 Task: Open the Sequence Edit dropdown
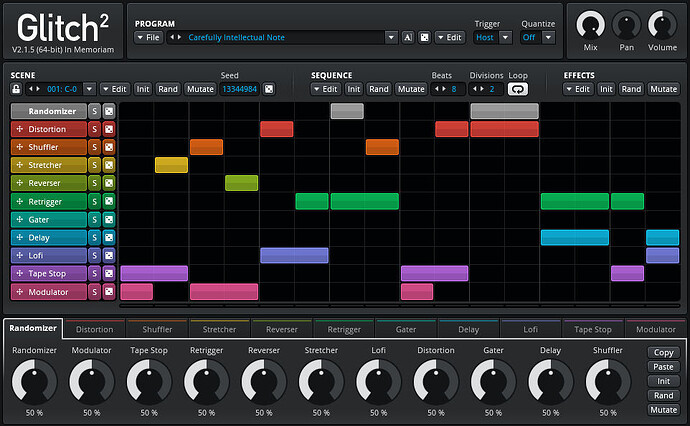[326, 89]
